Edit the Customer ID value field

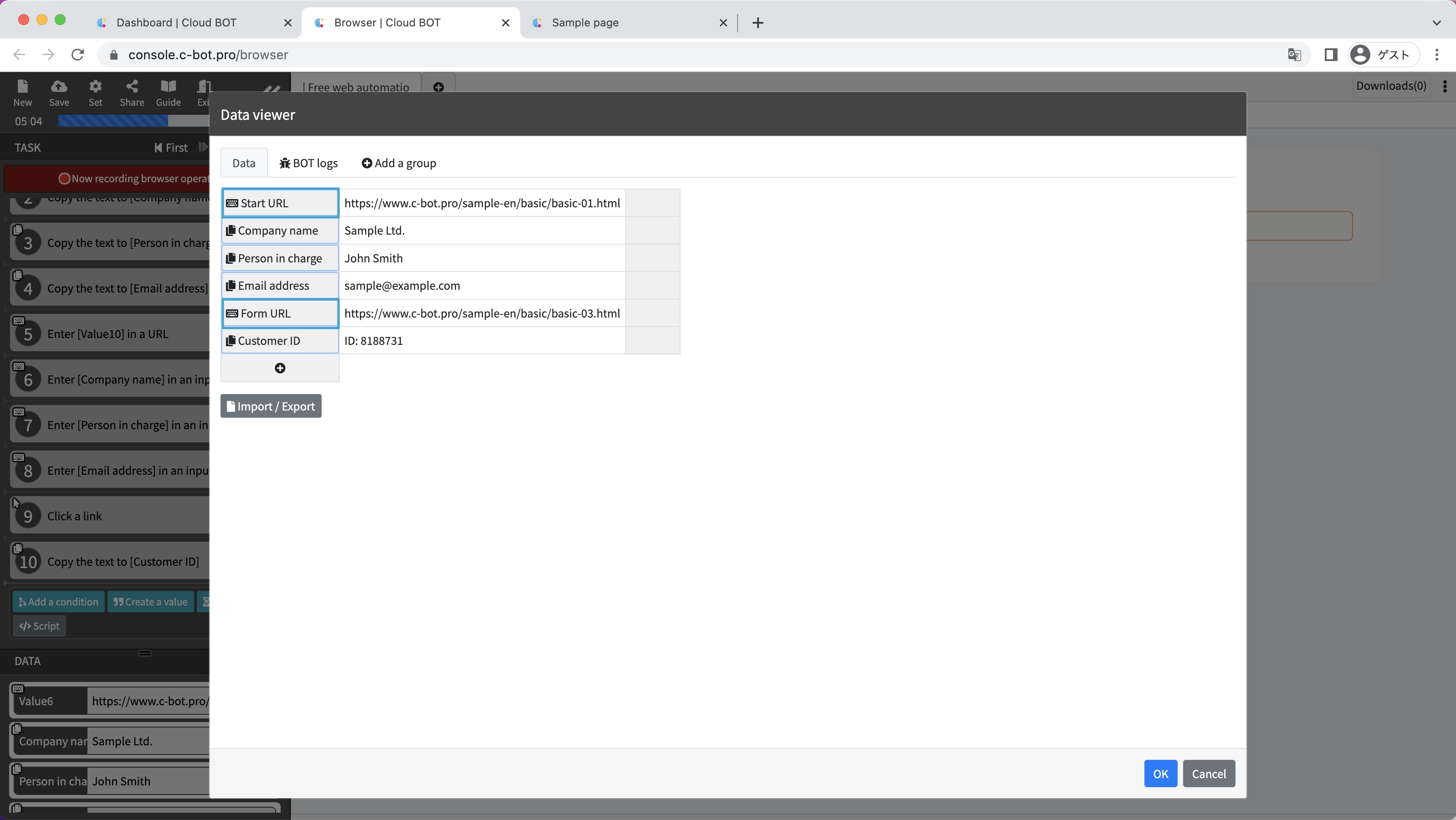pos(482,341)
